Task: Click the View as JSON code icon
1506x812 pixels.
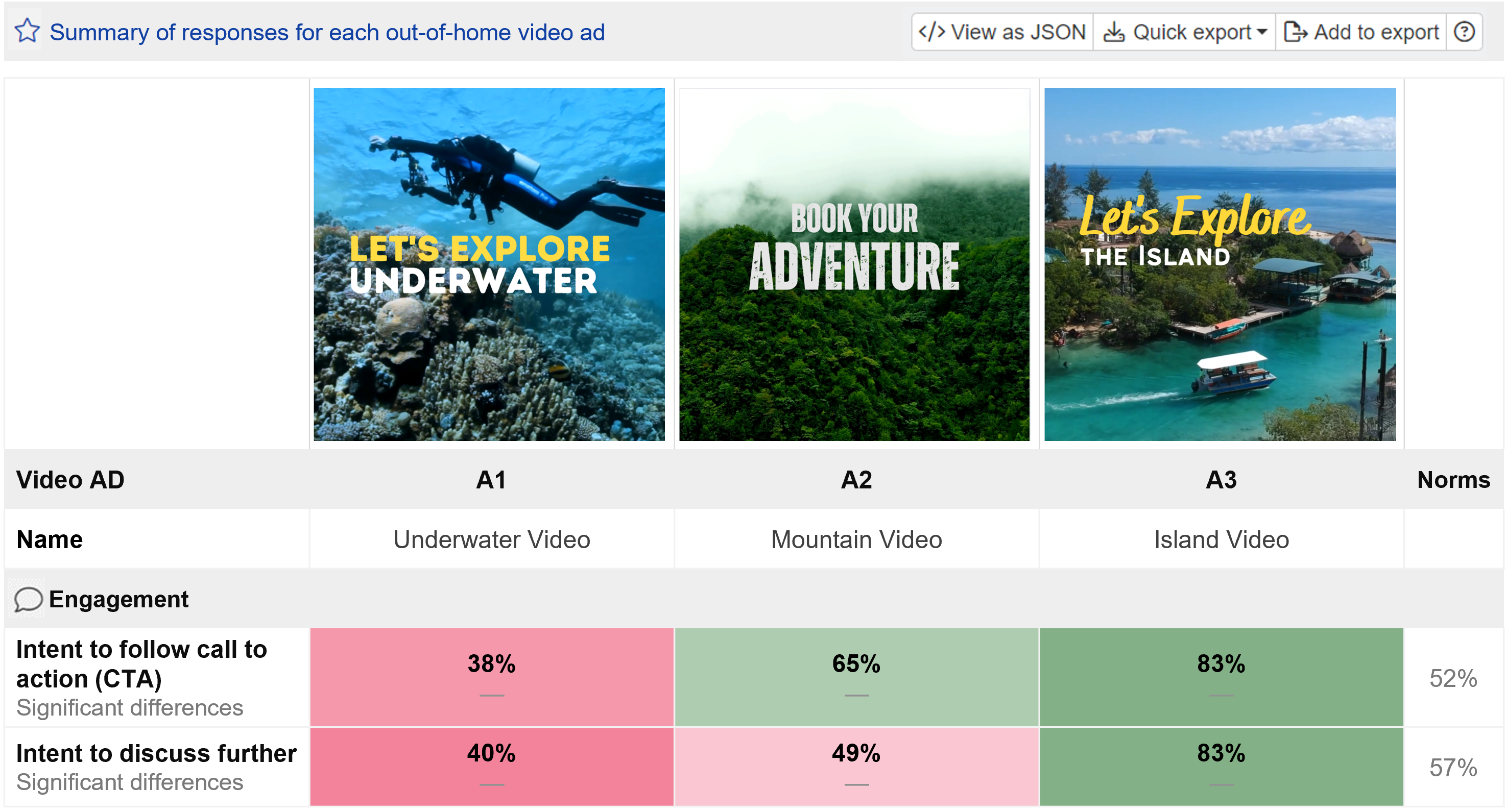Action: tap(931, 32)
